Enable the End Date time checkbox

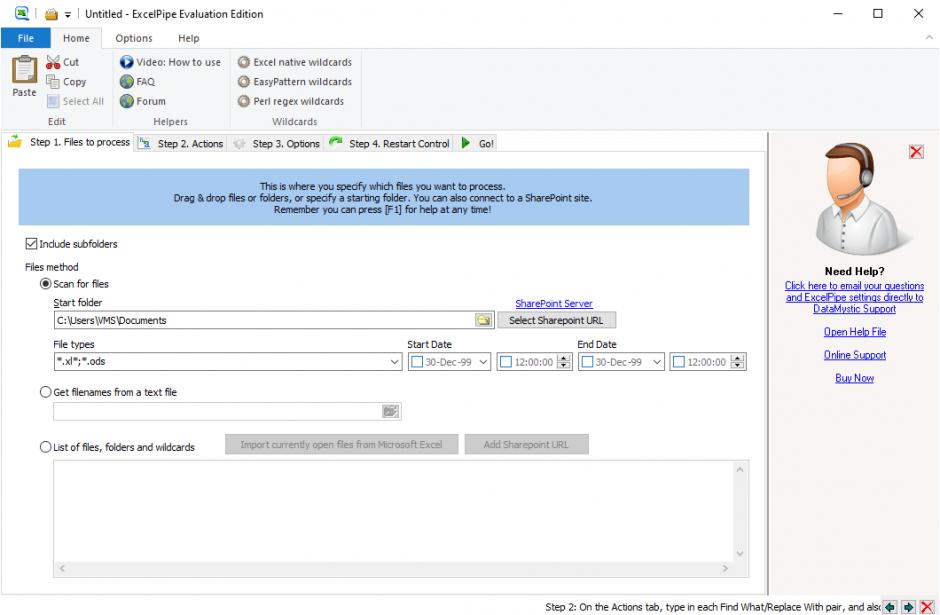pyautogui.click(x=679, y=362)
